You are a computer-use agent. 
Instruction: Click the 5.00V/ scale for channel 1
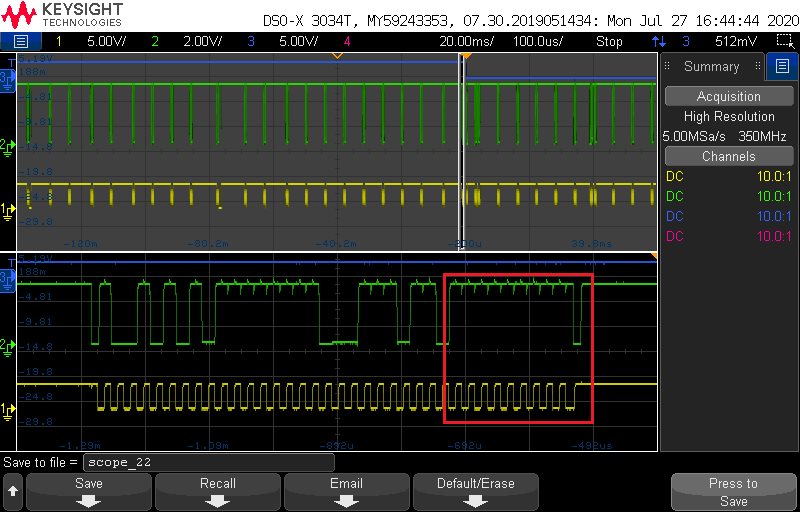coord(106,41)
